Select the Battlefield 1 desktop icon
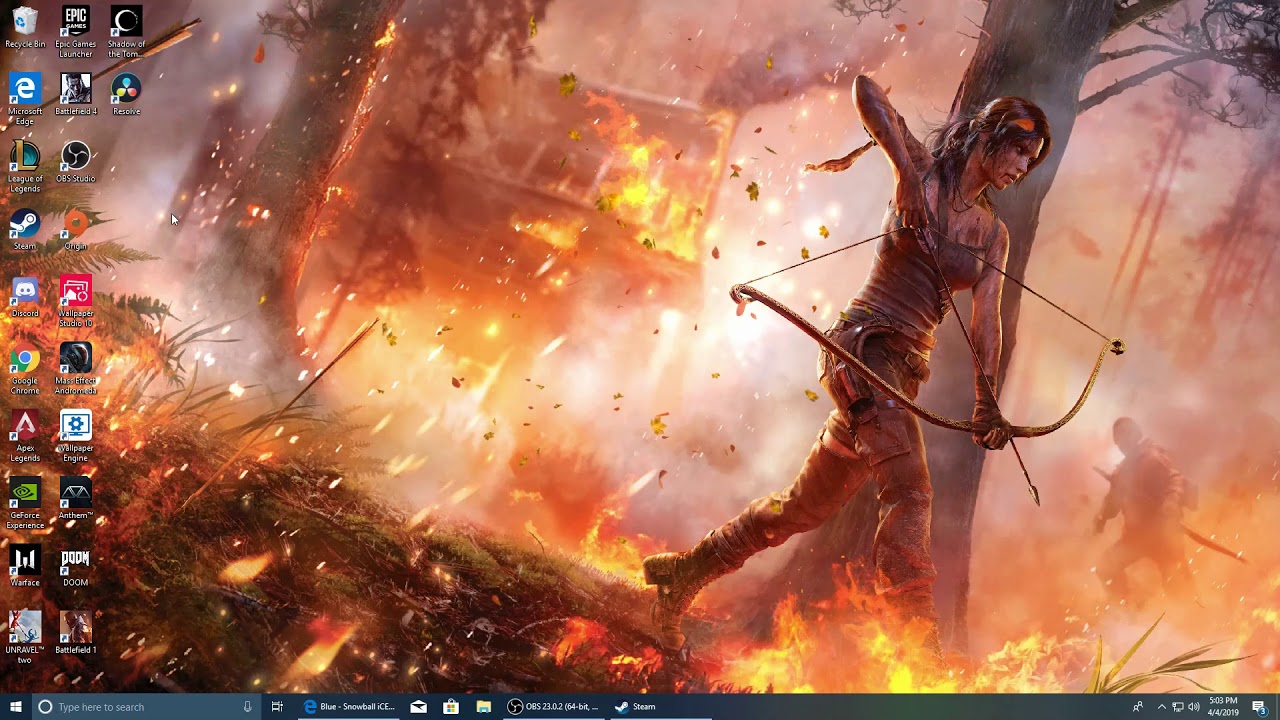The width and height of the screenshot is (1280, 720). click(75, 633)
